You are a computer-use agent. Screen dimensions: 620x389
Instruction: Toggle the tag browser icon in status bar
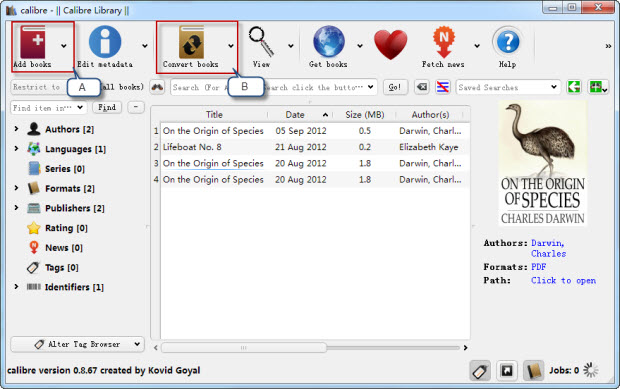480,371
